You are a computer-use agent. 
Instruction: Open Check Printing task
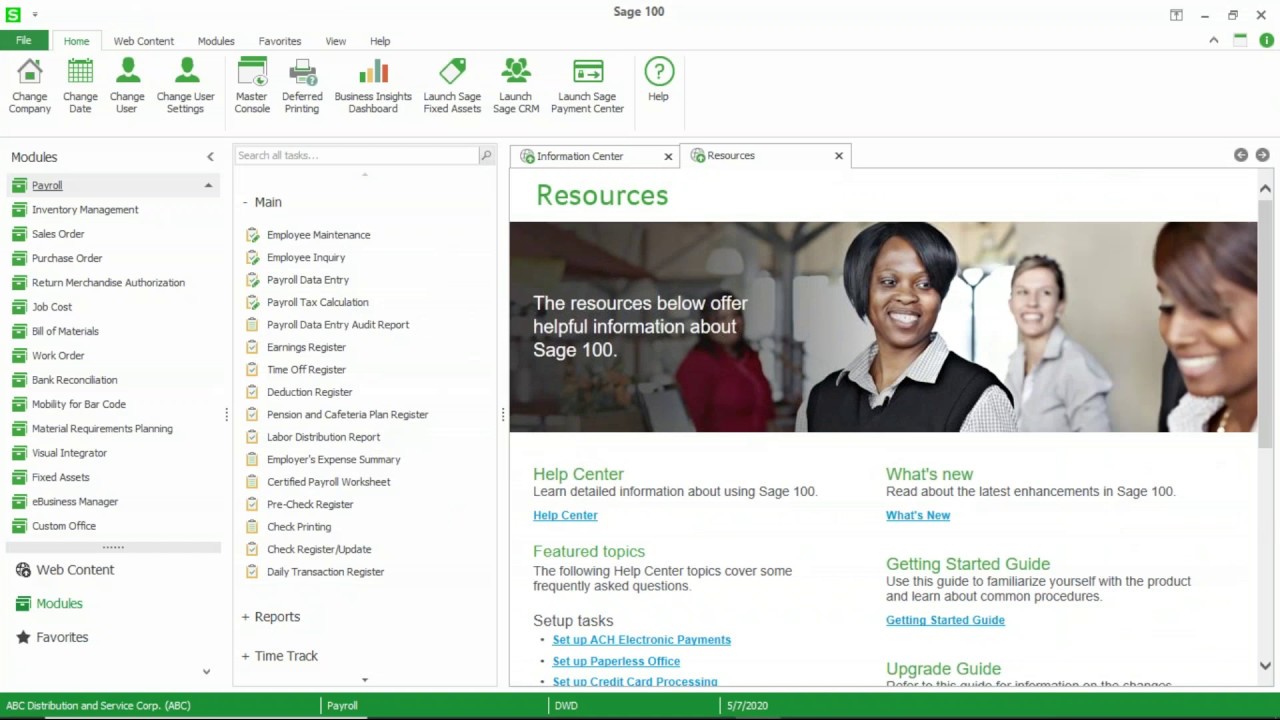(299, 527)
